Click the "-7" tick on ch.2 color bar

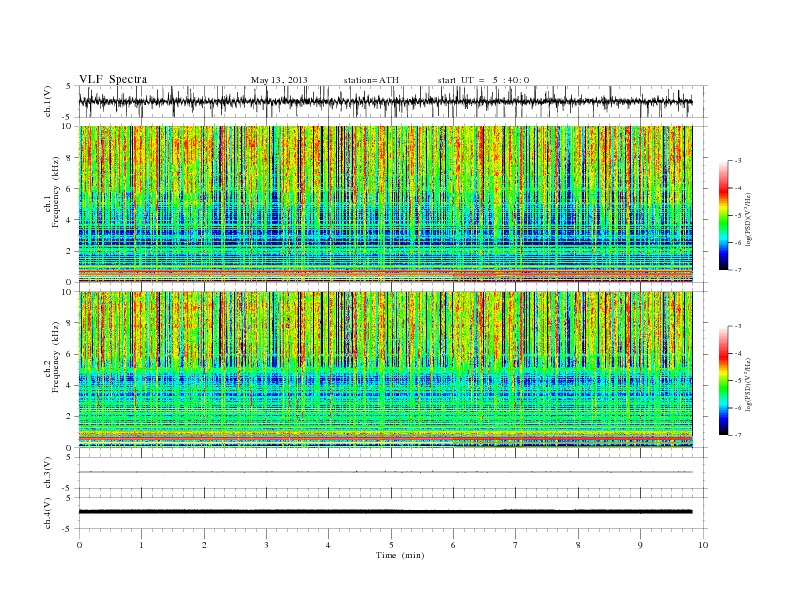(x=737, y=435)
